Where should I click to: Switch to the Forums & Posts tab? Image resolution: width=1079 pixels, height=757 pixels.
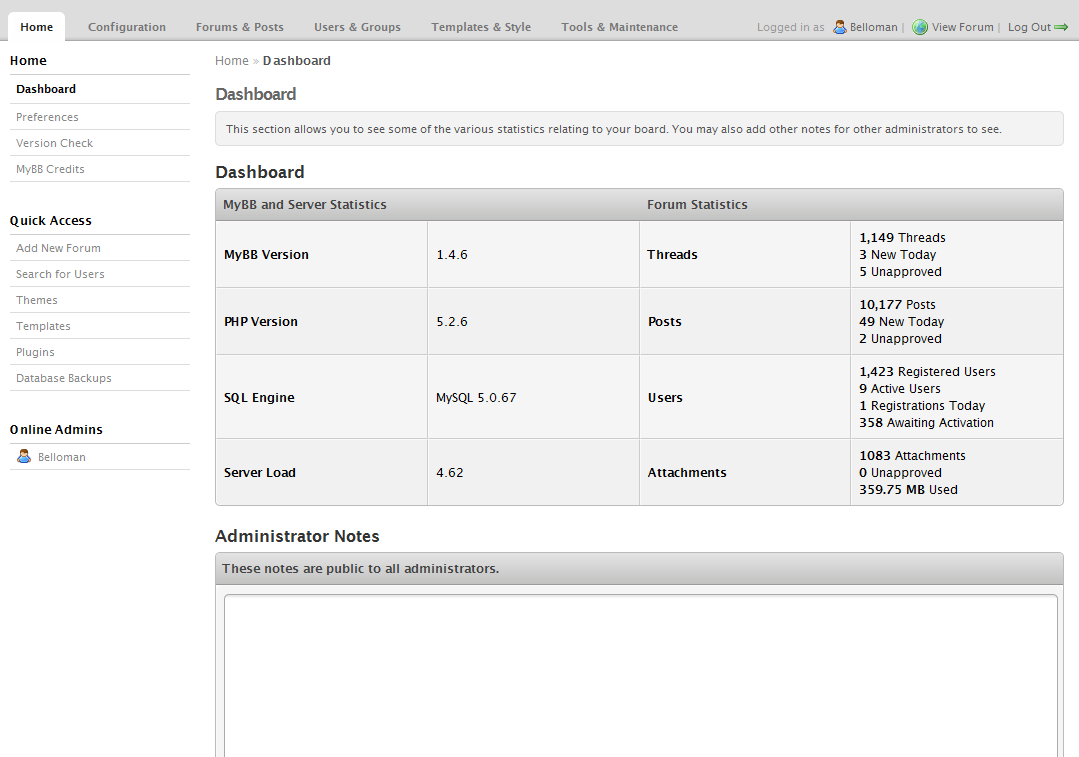pyautogui.click(x=240, y=27)
